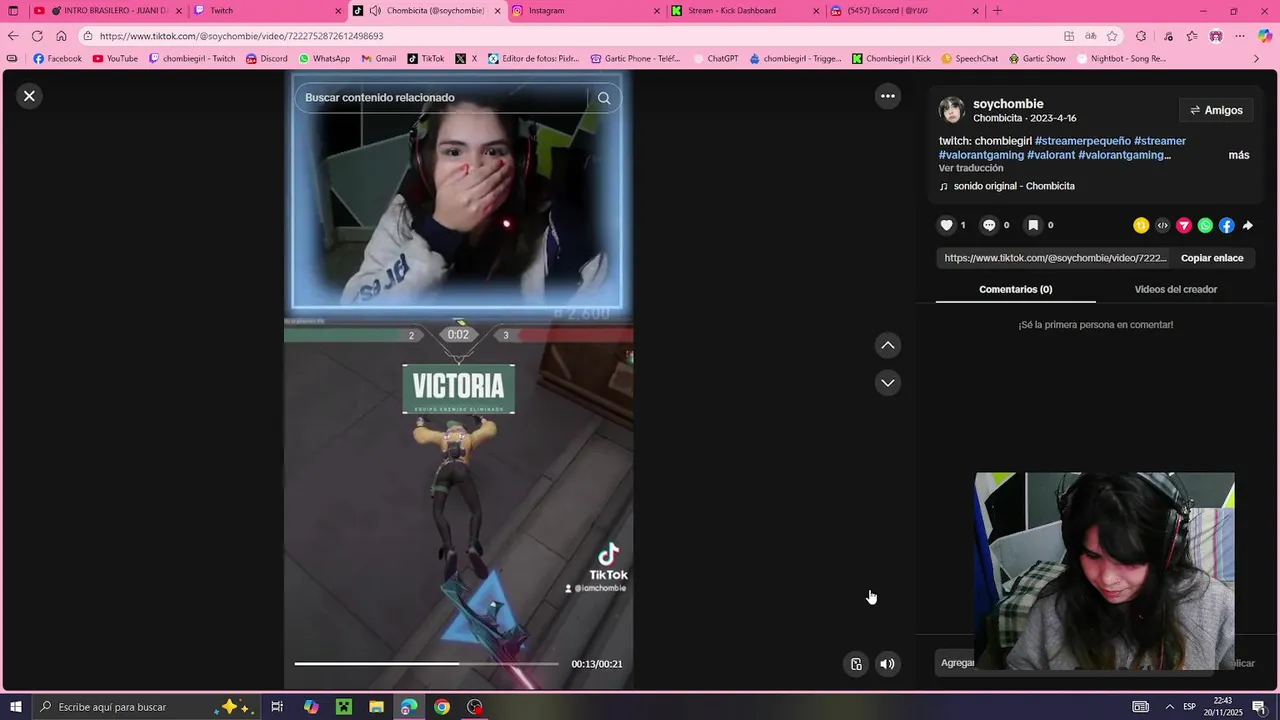1280x720 pixels.
Task: Open comments with speech bubble icon
Action: coord(989,225)
